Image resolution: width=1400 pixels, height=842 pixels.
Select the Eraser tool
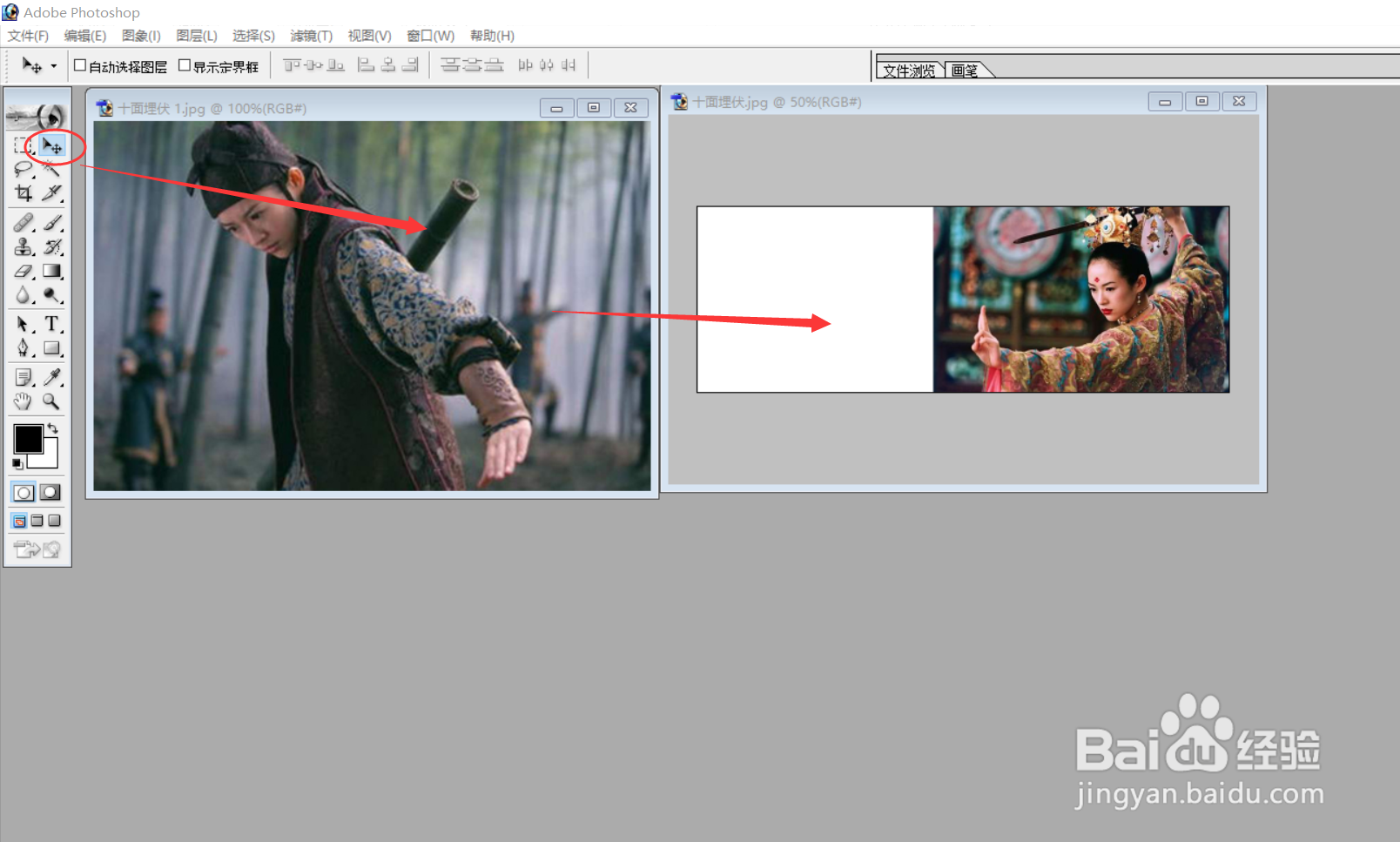(x=24, y=272)
